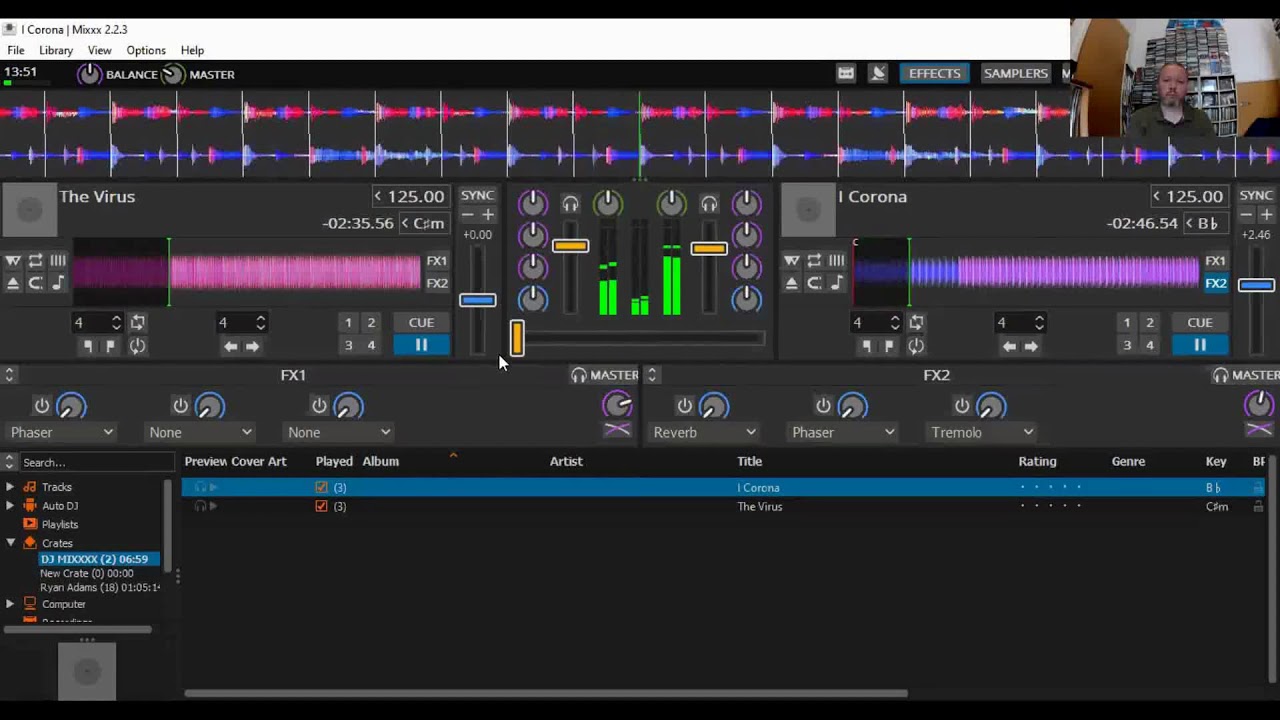Image resolution: width=1280 pixels, height=720 pixels.
Task: Expand the Tracks tree item
Action: 10,487
